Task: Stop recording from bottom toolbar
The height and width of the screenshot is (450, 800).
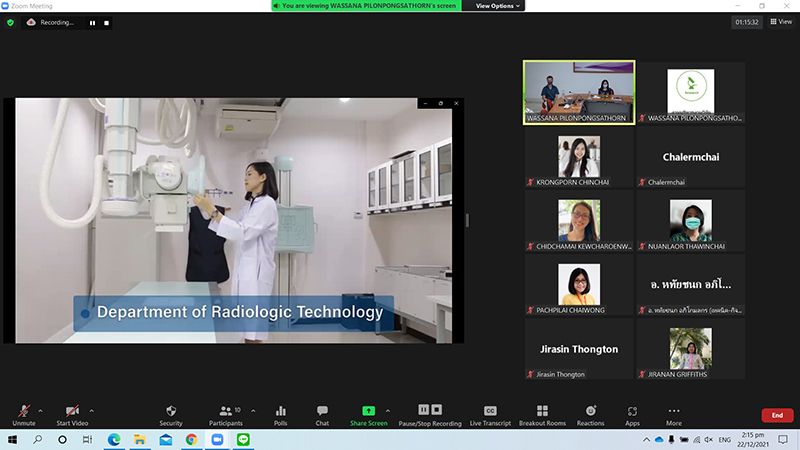Action: 437,410
